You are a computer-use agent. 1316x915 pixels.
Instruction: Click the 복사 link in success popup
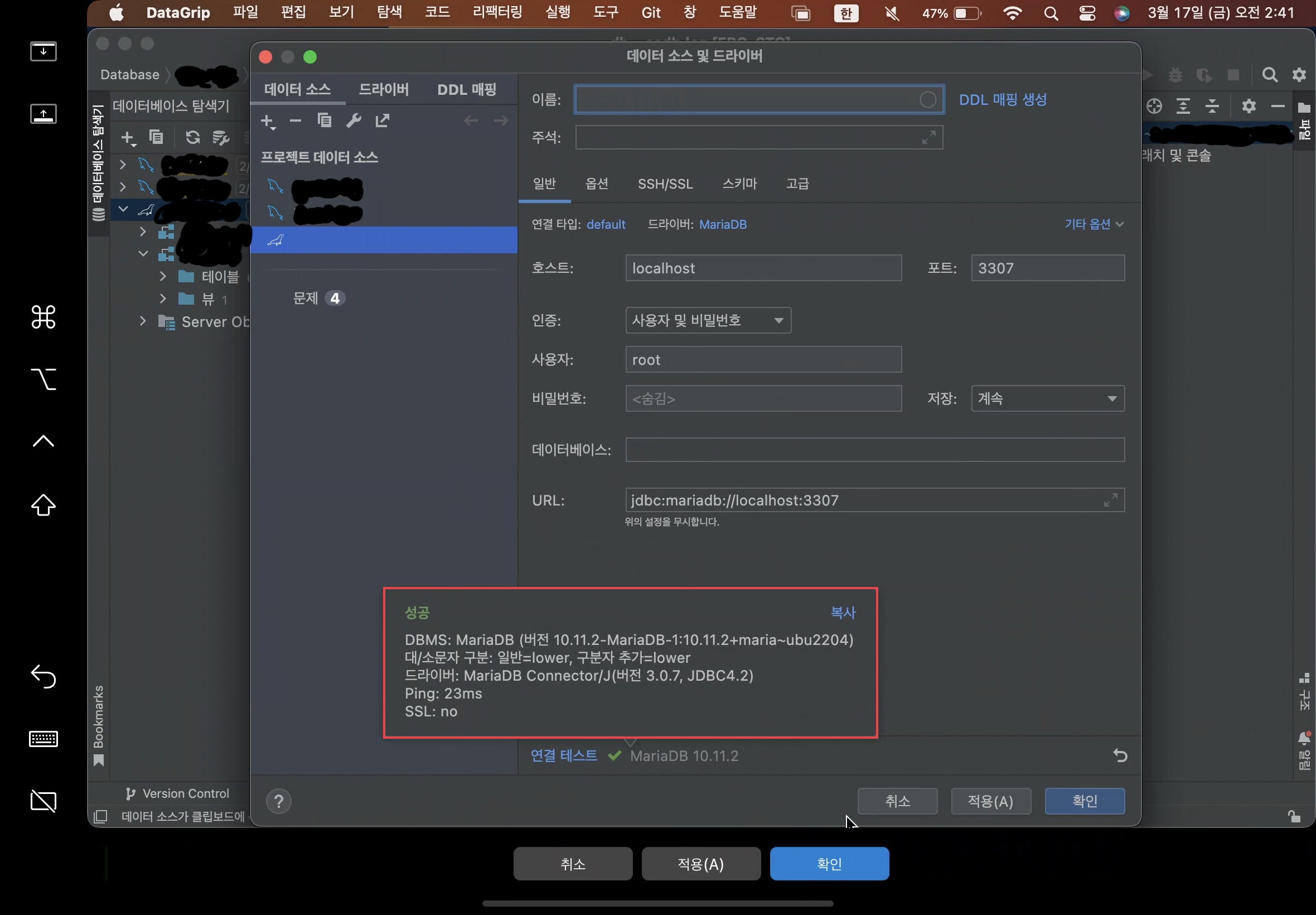click(x=842, y=612)
